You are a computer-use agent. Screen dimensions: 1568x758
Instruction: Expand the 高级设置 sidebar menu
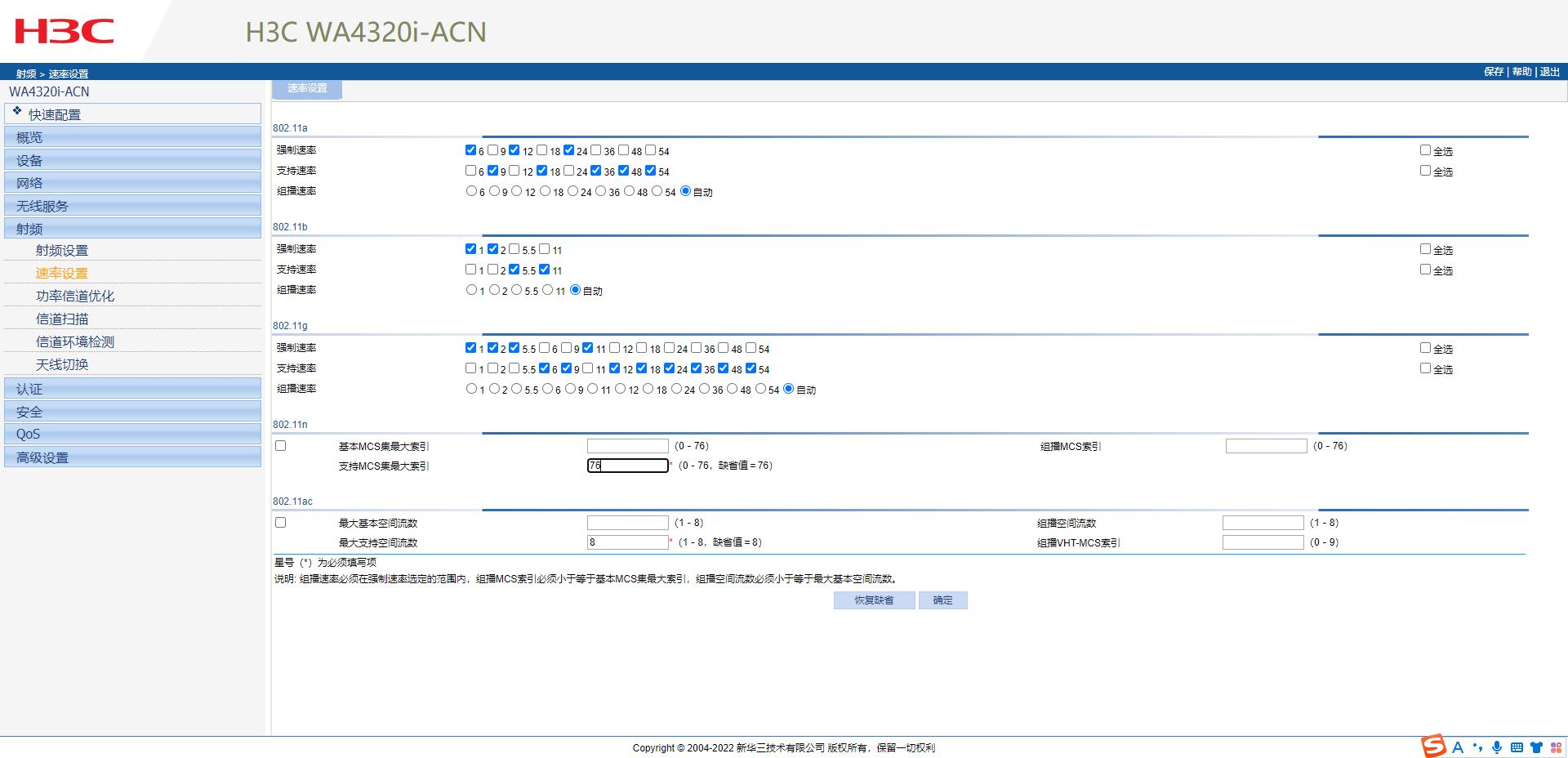point(133,457)
